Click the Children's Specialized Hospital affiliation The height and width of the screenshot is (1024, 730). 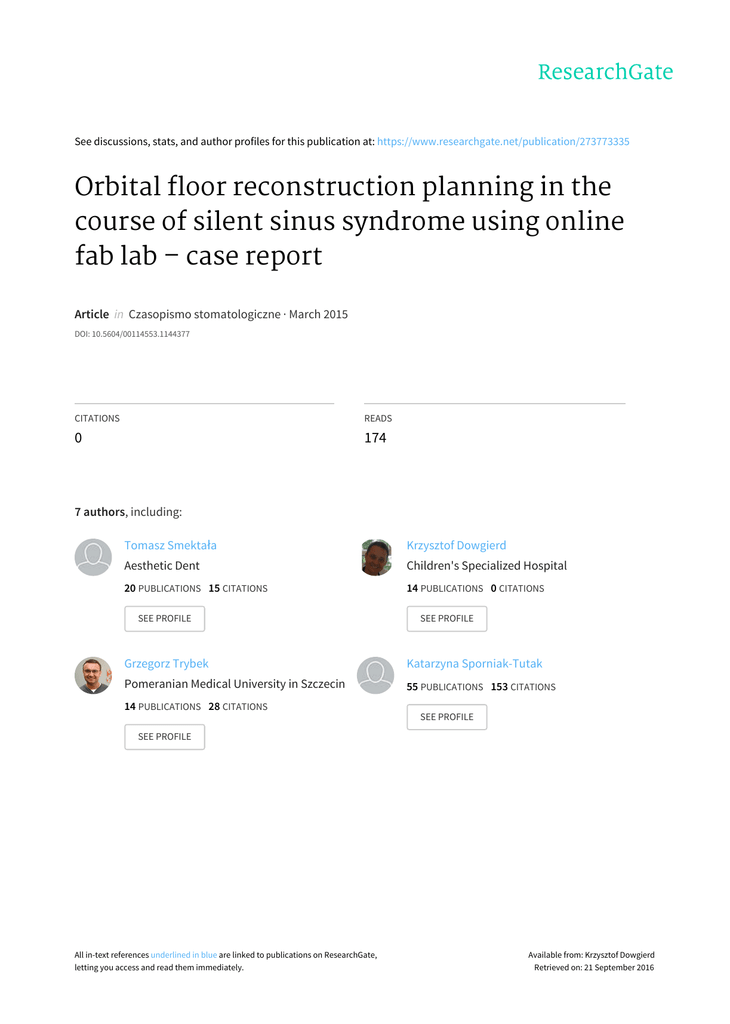[x=486, y=566]
